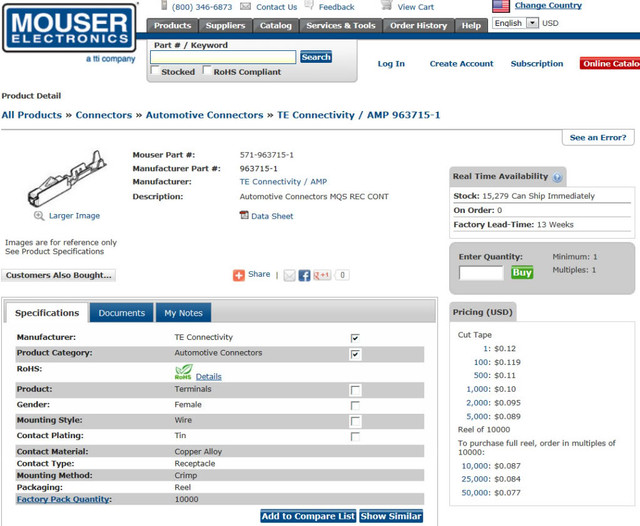Click the orange Share plus icon

239,275
